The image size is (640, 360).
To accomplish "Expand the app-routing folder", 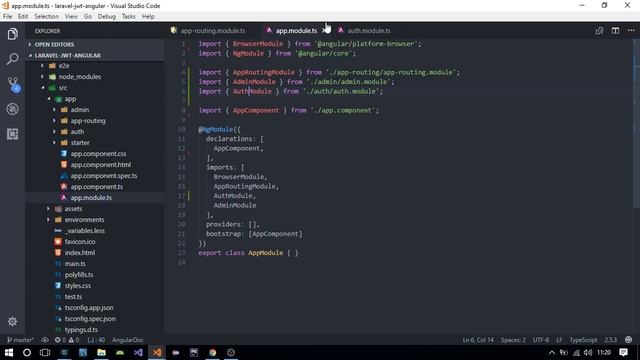I will [88, 121].
